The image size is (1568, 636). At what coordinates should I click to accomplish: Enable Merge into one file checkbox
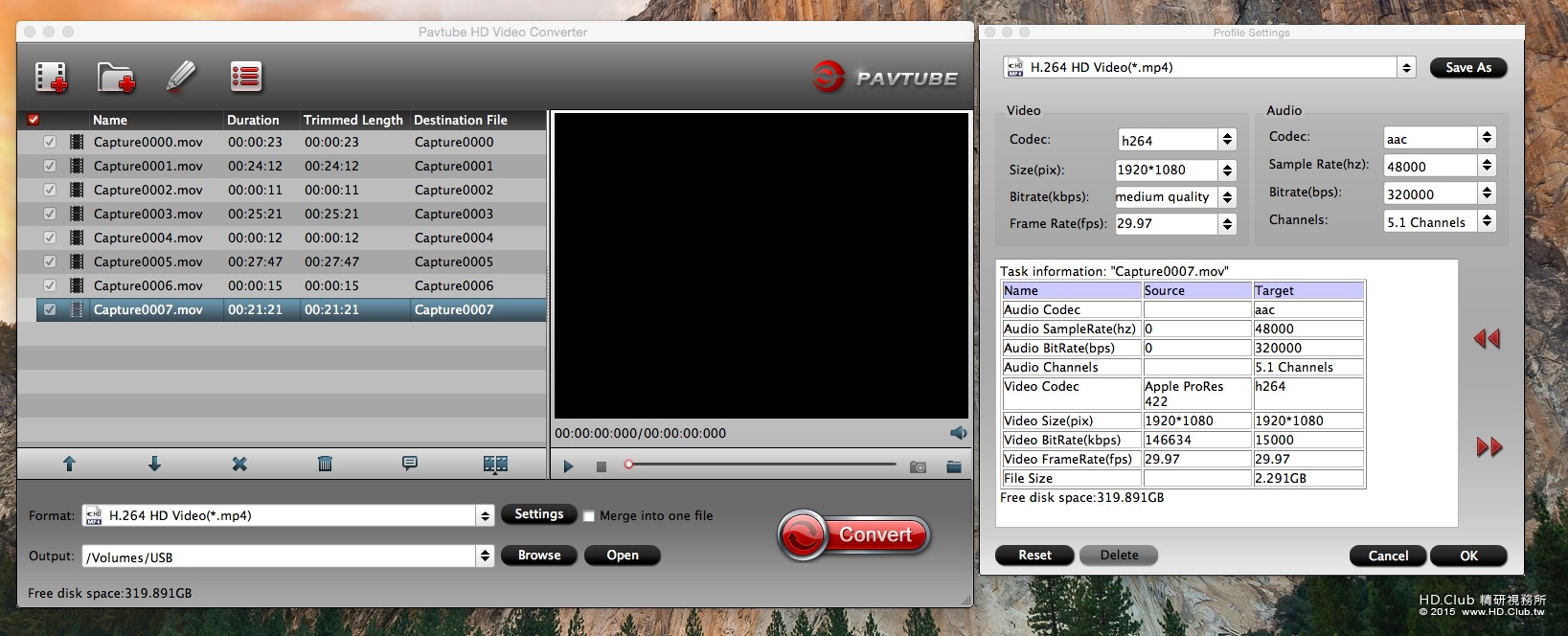pyautogui.click(x=589, y=516)
